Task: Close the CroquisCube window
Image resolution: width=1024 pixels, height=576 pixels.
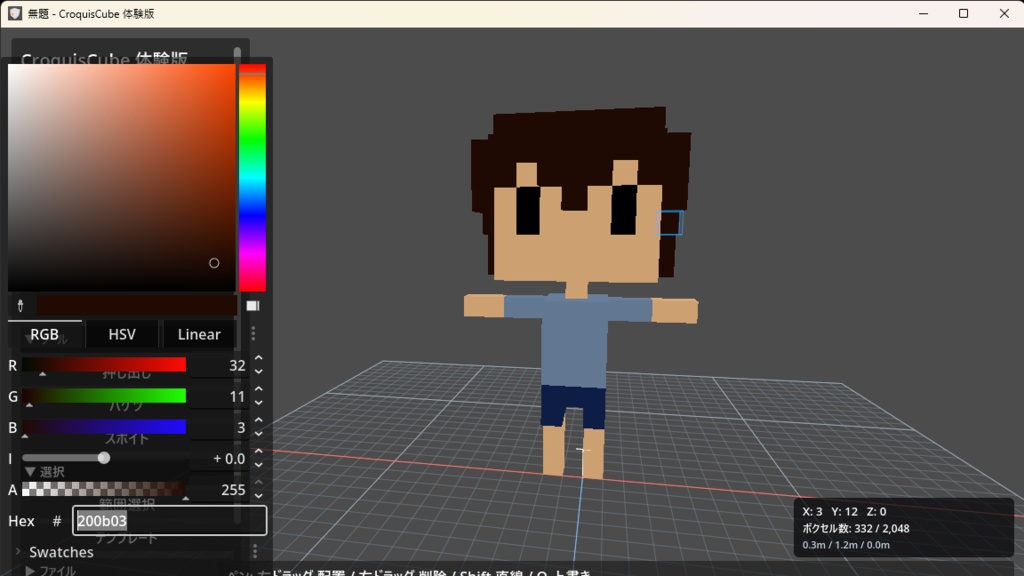Action: click(x=1004, y=13)
